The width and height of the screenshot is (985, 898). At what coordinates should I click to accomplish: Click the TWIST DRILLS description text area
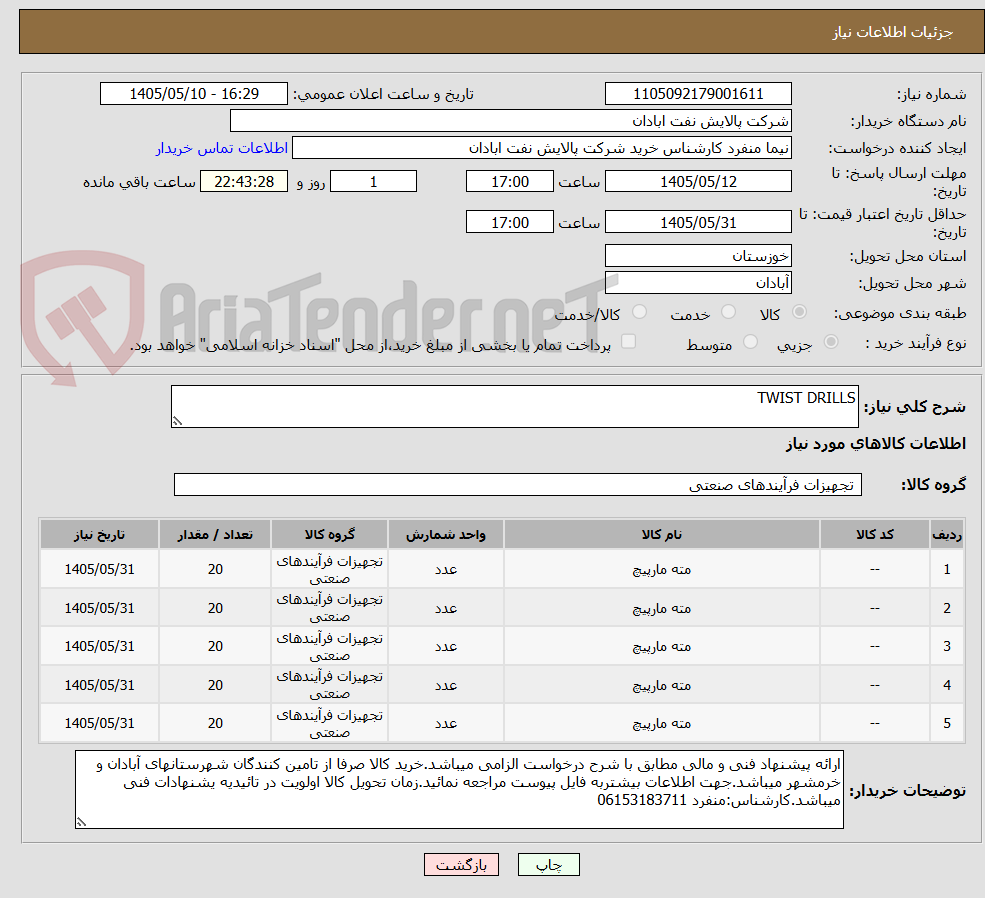[514, 407]
